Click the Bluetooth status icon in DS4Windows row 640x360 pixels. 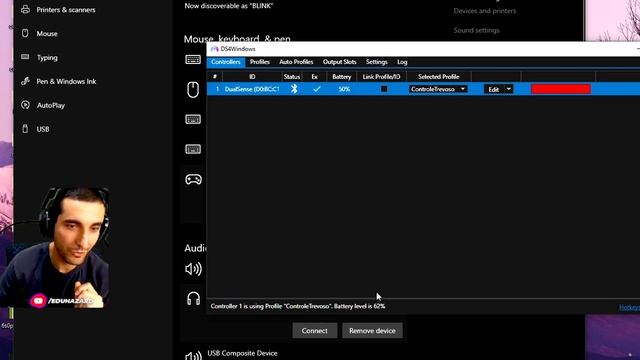(x=294, y=89)
